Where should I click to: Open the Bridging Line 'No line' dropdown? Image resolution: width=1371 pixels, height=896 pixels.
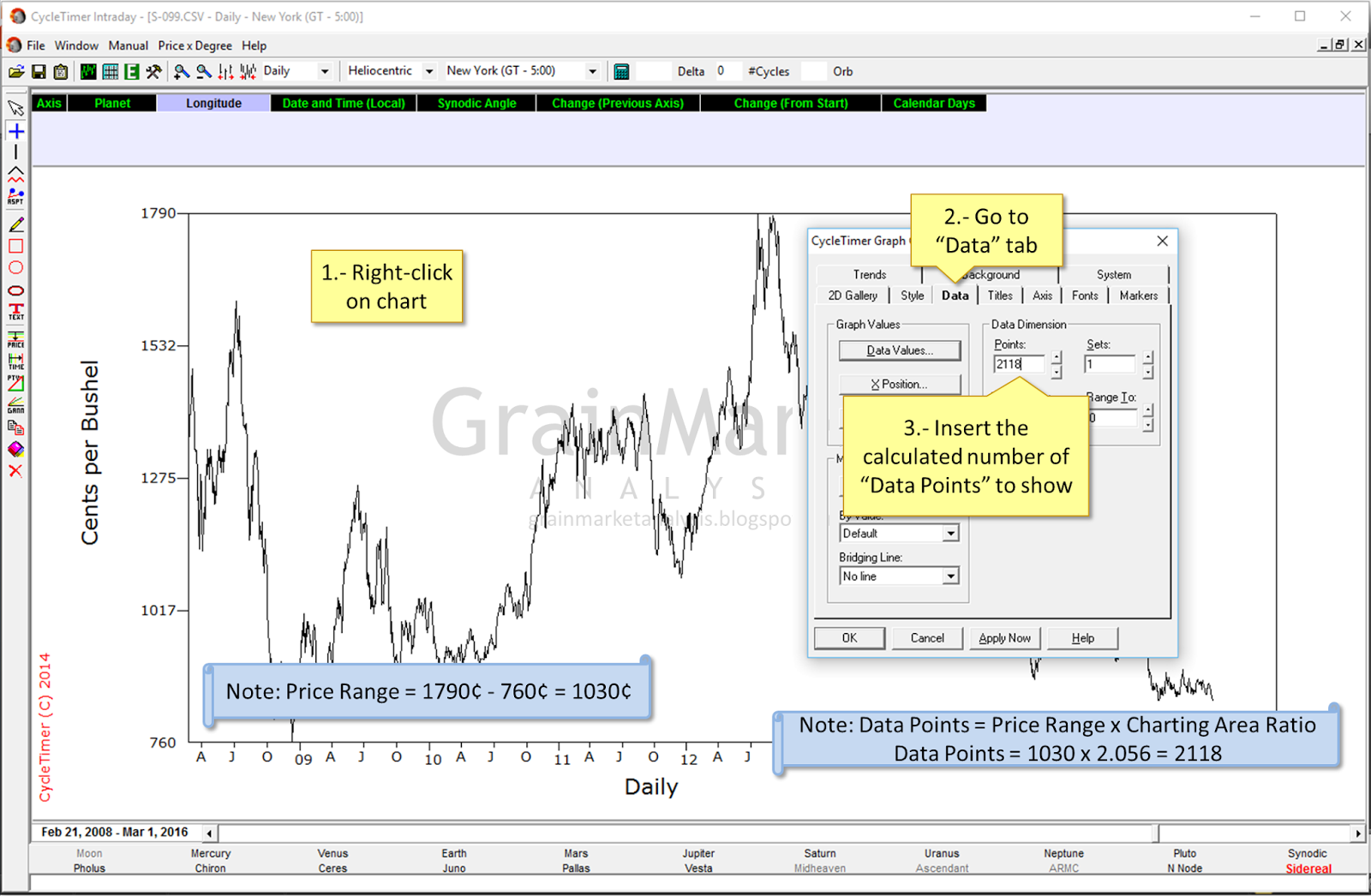point(949,576)
